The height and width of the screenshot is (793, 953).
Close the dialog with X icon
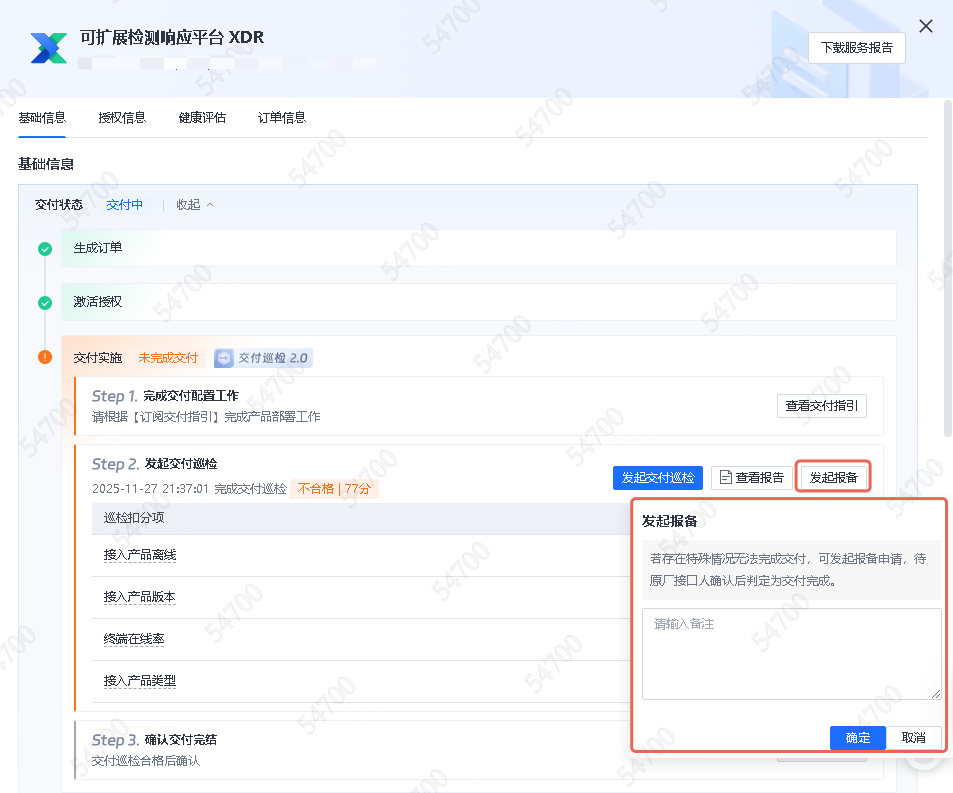click(926, 27)
